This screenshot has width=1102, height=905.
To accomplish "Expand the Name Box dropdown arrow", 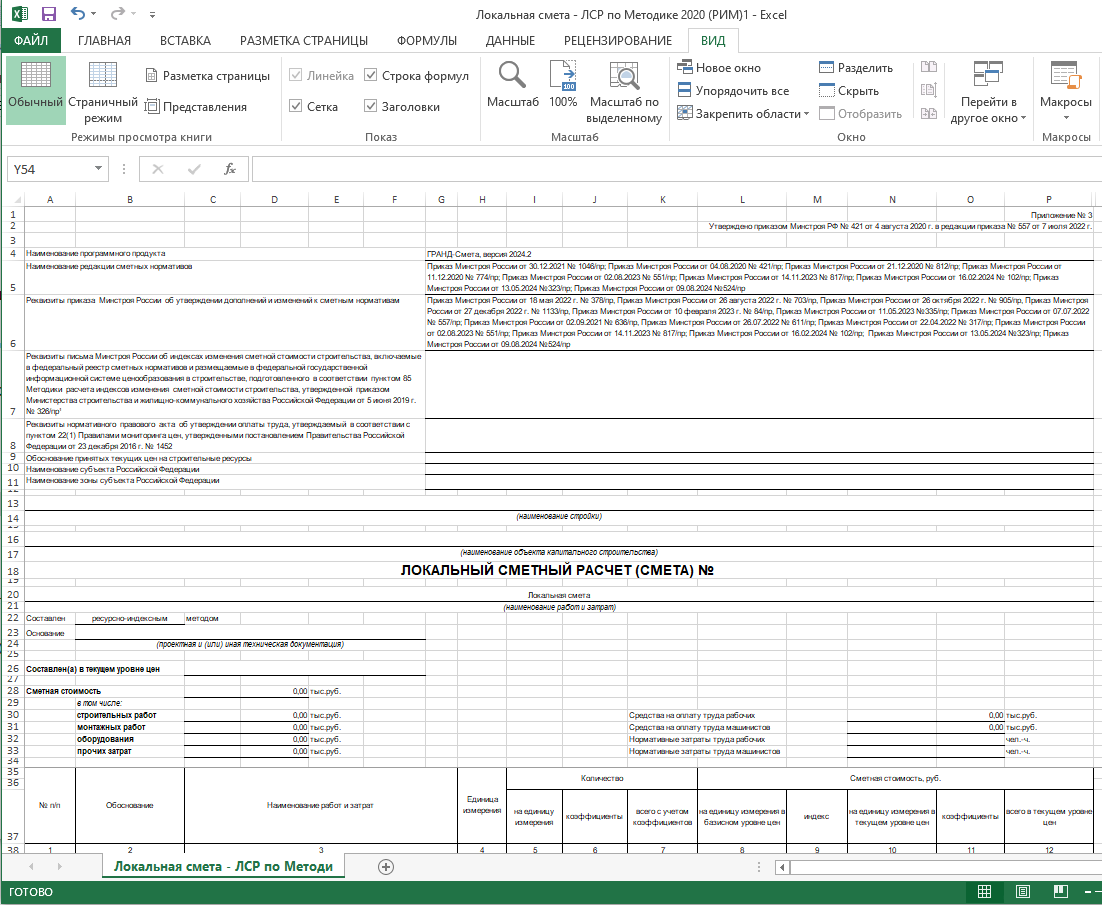I will click(x=98, y=169).
